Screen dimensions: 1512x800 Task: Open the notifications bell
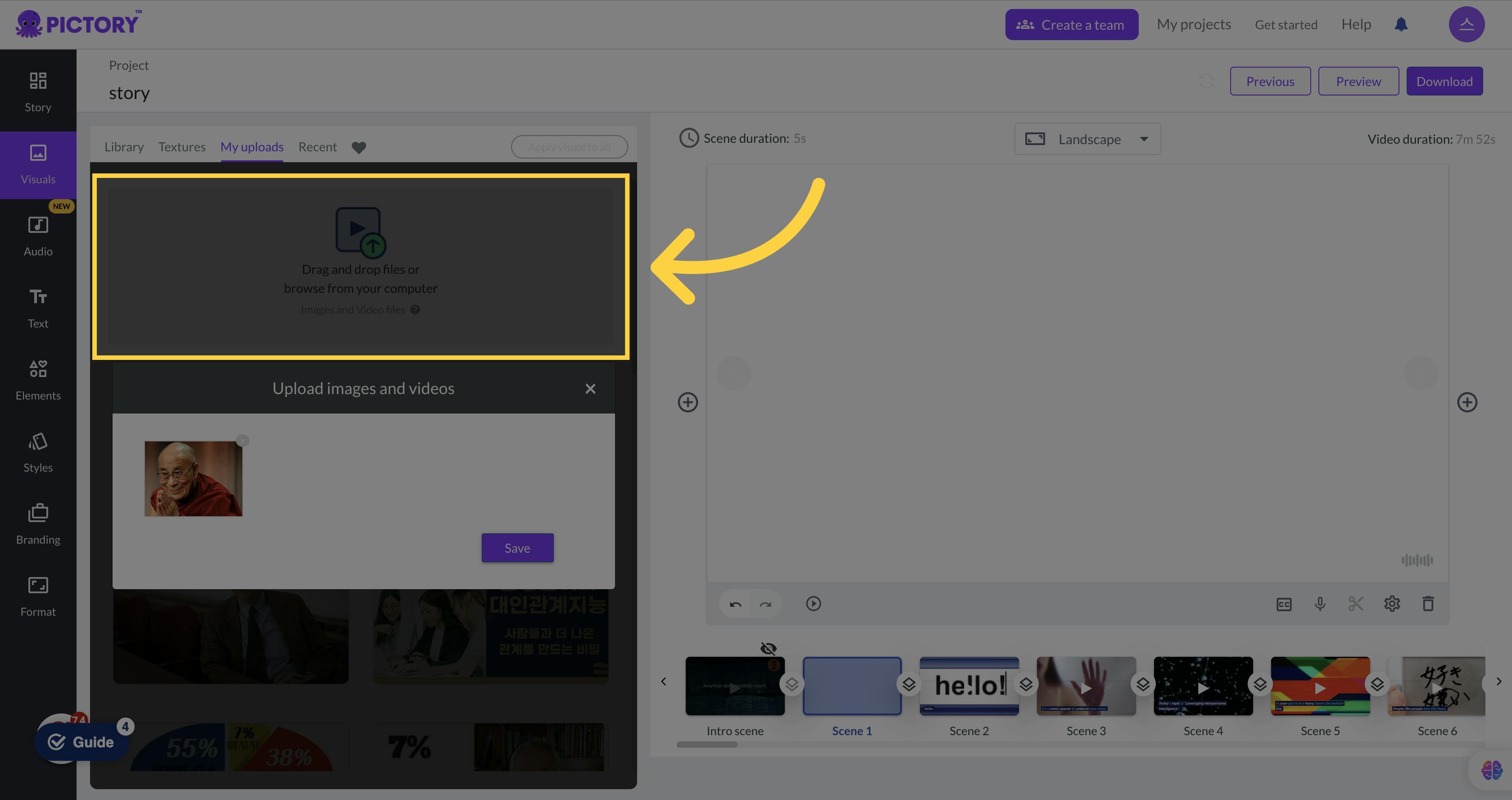pos(1401,24)
